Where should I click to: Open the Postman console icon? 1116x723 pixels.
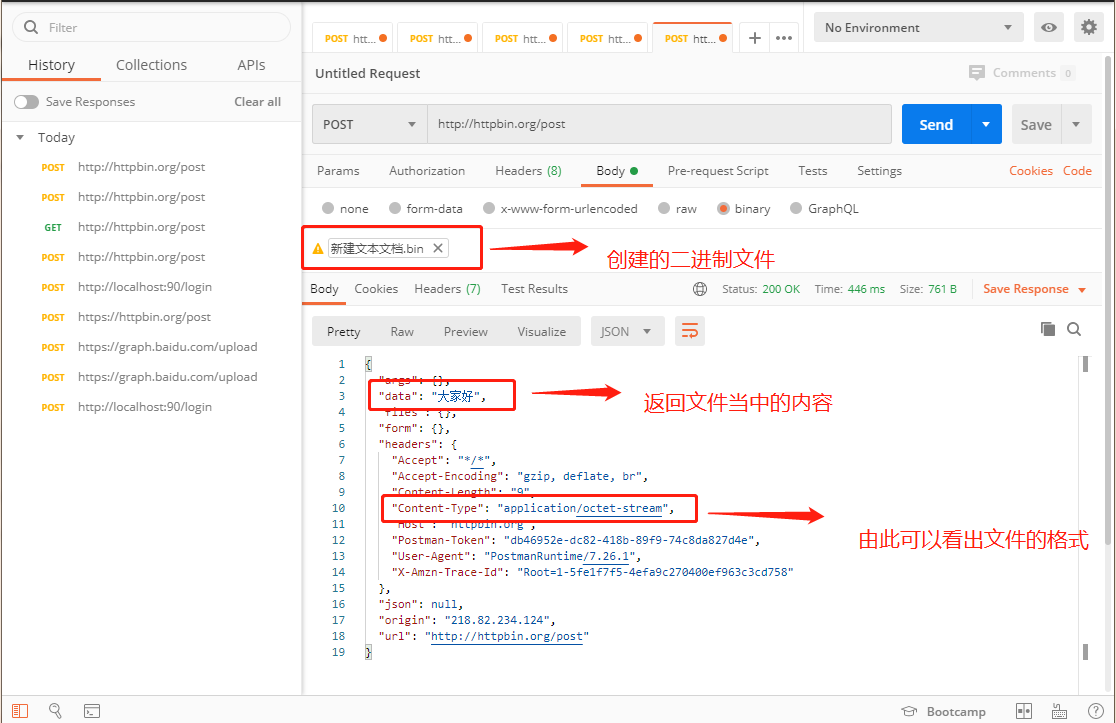pos(92,710)
